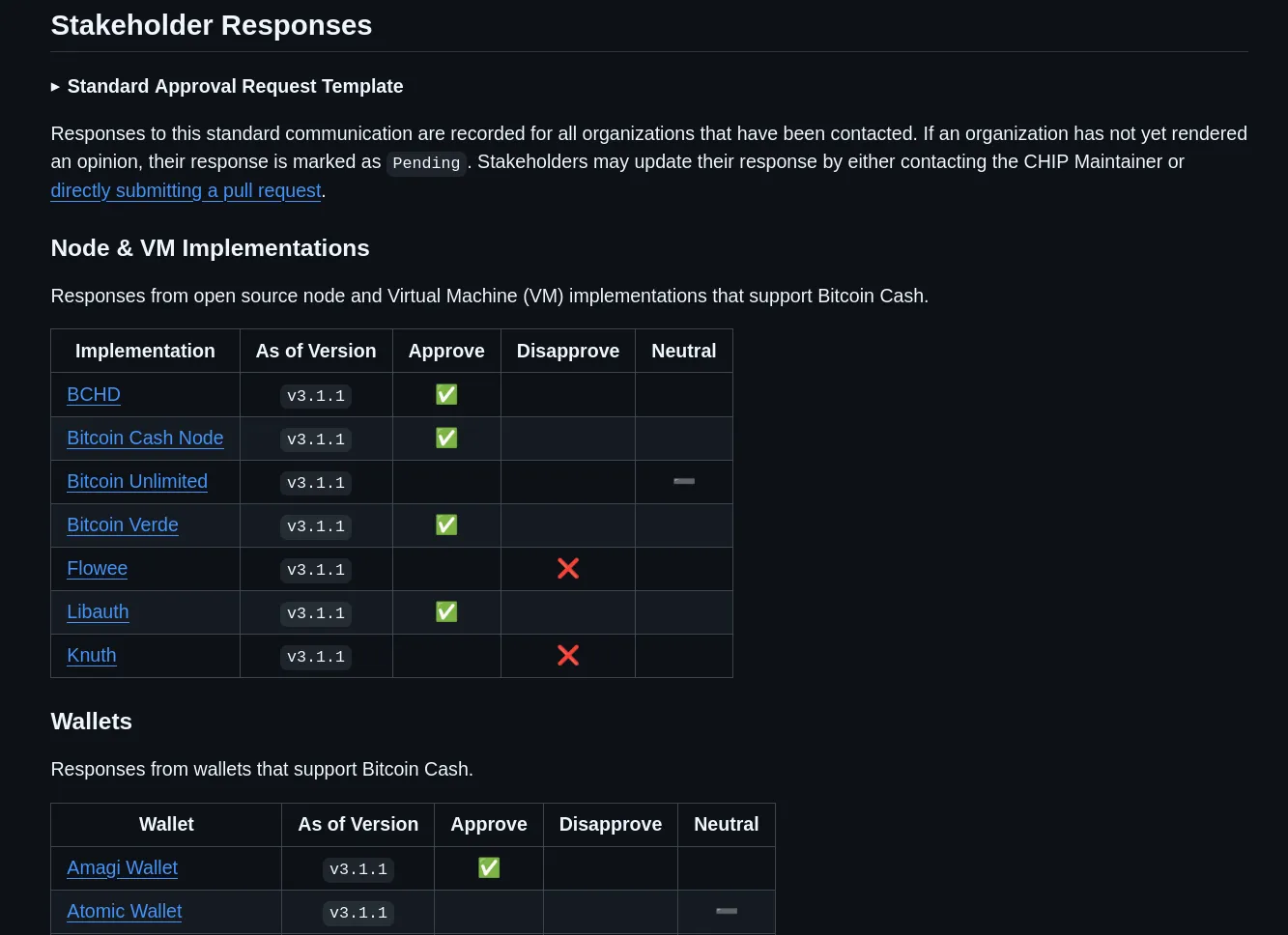This screenshot has width=1288, height=935.
Task: Click the approve checkmark for Bitcoin Cash Node
Action: click(446, 438)
